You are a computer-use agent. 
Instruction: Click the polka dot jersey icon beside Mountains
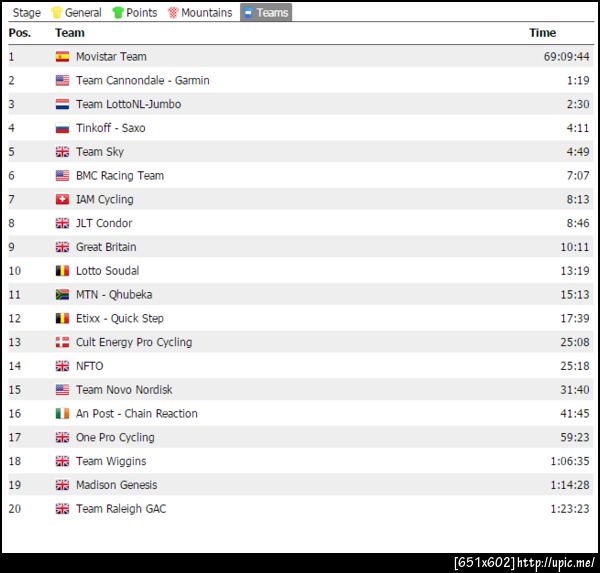coord(173,13)
